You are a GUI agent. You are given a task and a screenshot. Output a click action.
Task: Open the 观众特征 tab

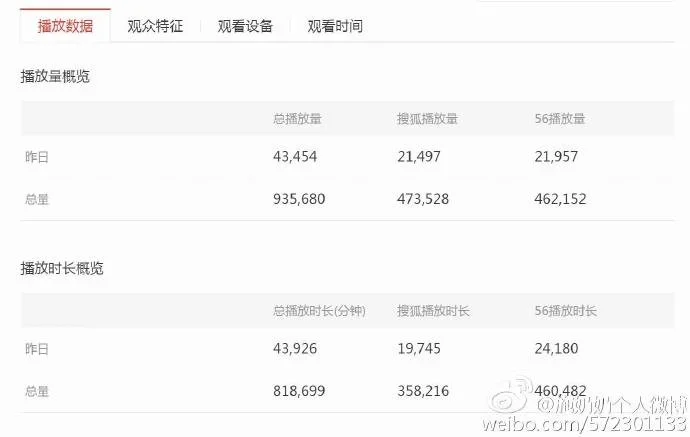pos(155,26)
